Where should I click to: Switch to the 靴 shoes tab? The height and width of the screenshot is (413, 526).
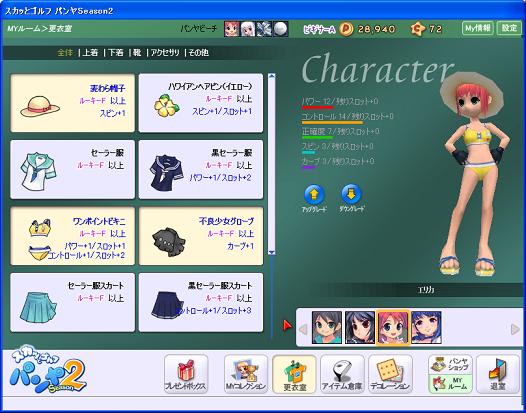137,53
